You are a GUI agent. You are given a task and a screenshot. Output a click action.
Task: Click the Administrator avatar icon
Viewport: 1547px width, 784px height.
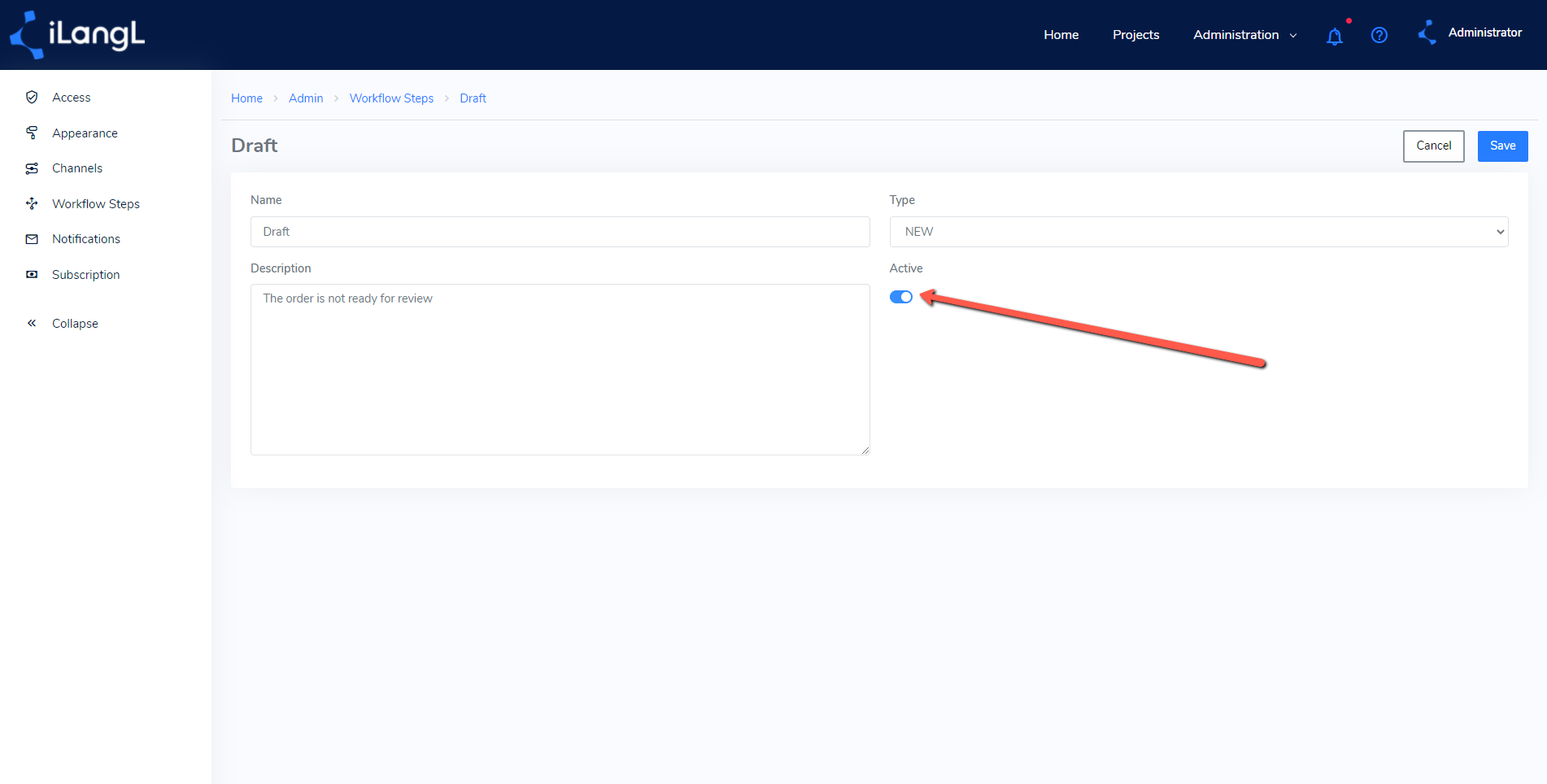(1427, 33)
